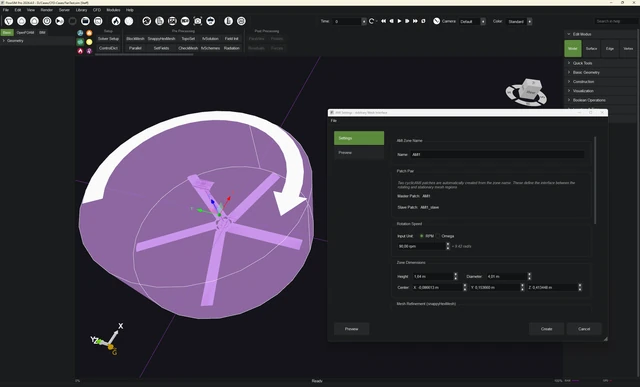Viewport: 640px width, 387px height.
Task: Jump to last time step
Action: pos(415,21)
